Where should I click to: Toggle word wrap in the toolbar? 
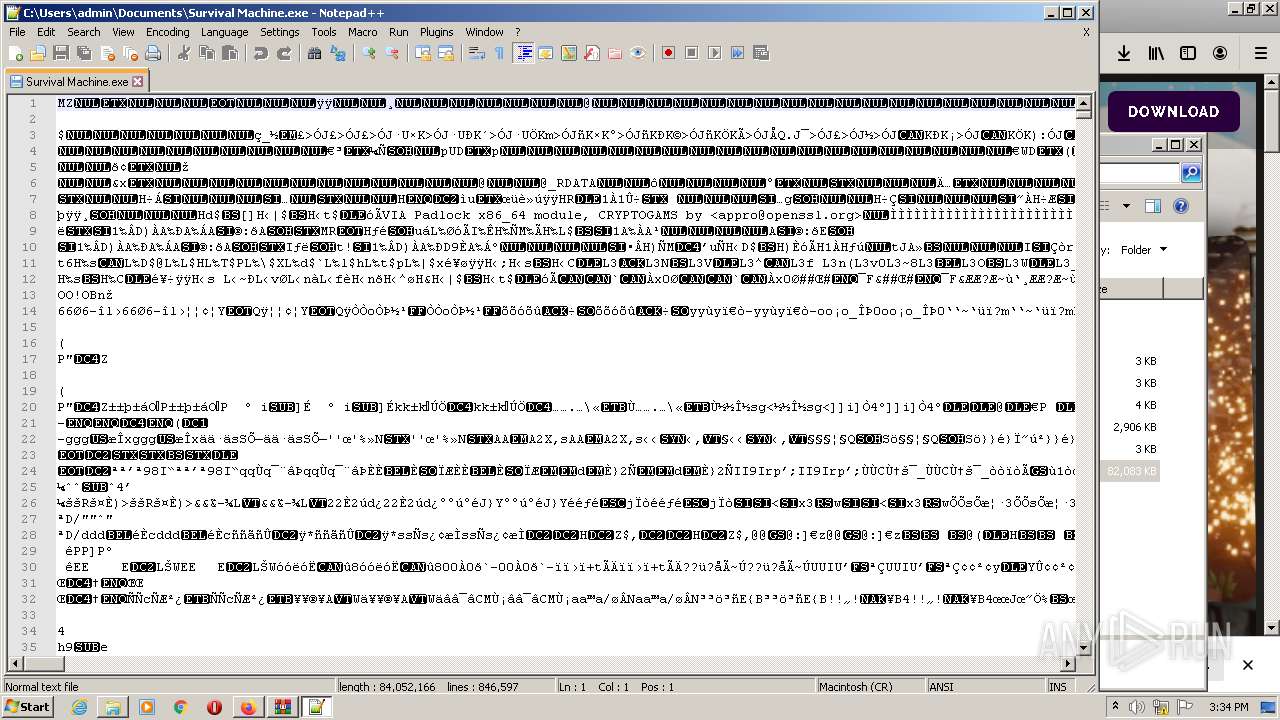[477, 53]
